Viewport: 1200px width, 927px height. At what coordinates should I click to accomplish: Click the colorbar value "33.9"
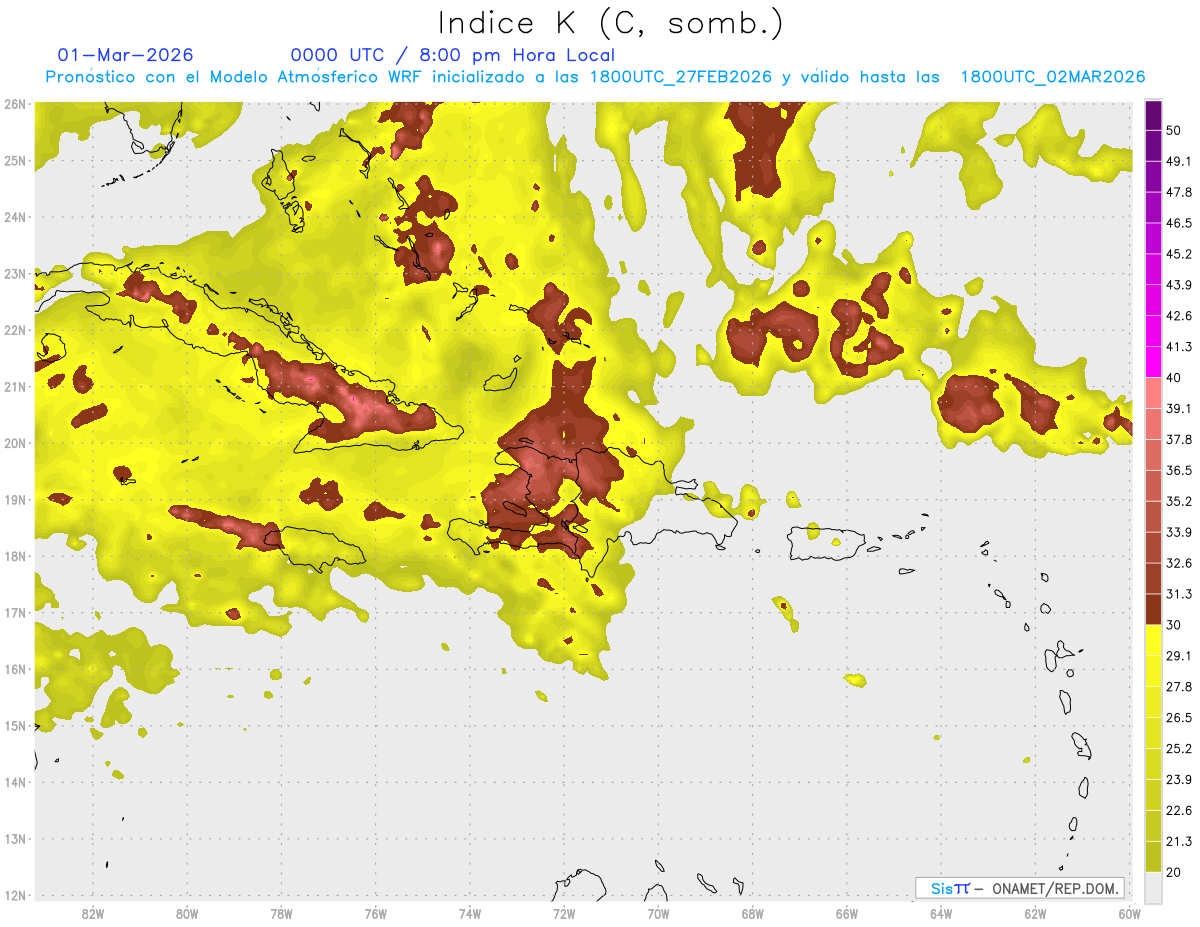click(x=1179, y=532)
